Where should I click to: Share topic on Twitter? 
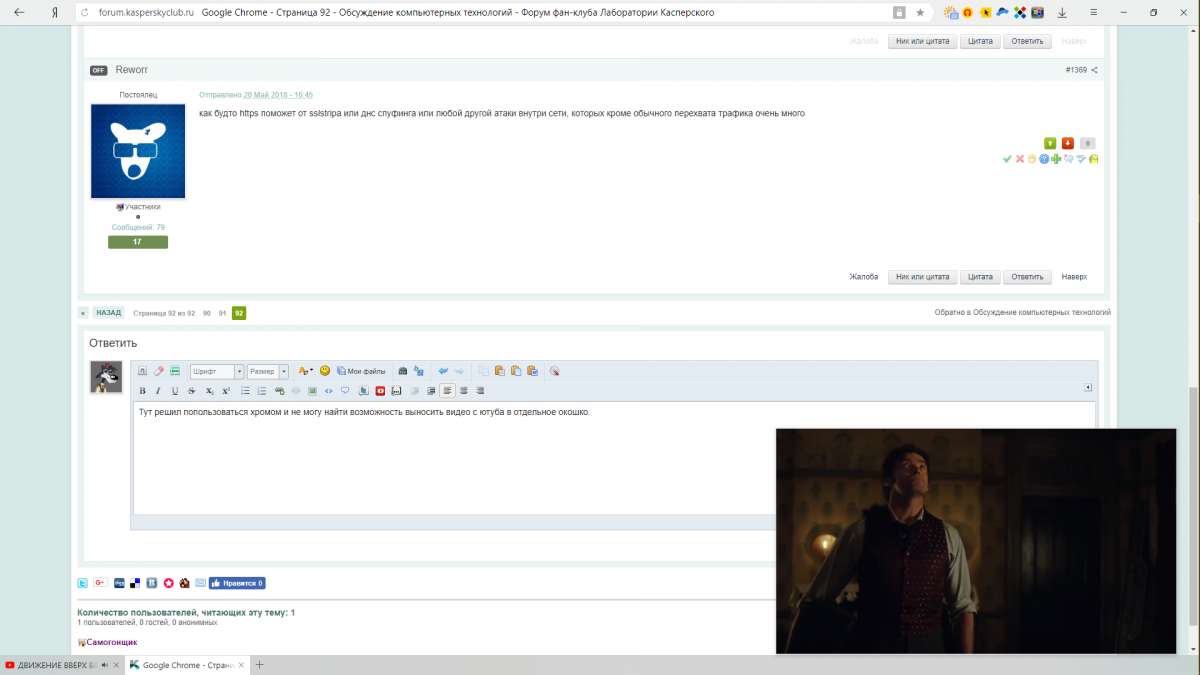[83, 583]
